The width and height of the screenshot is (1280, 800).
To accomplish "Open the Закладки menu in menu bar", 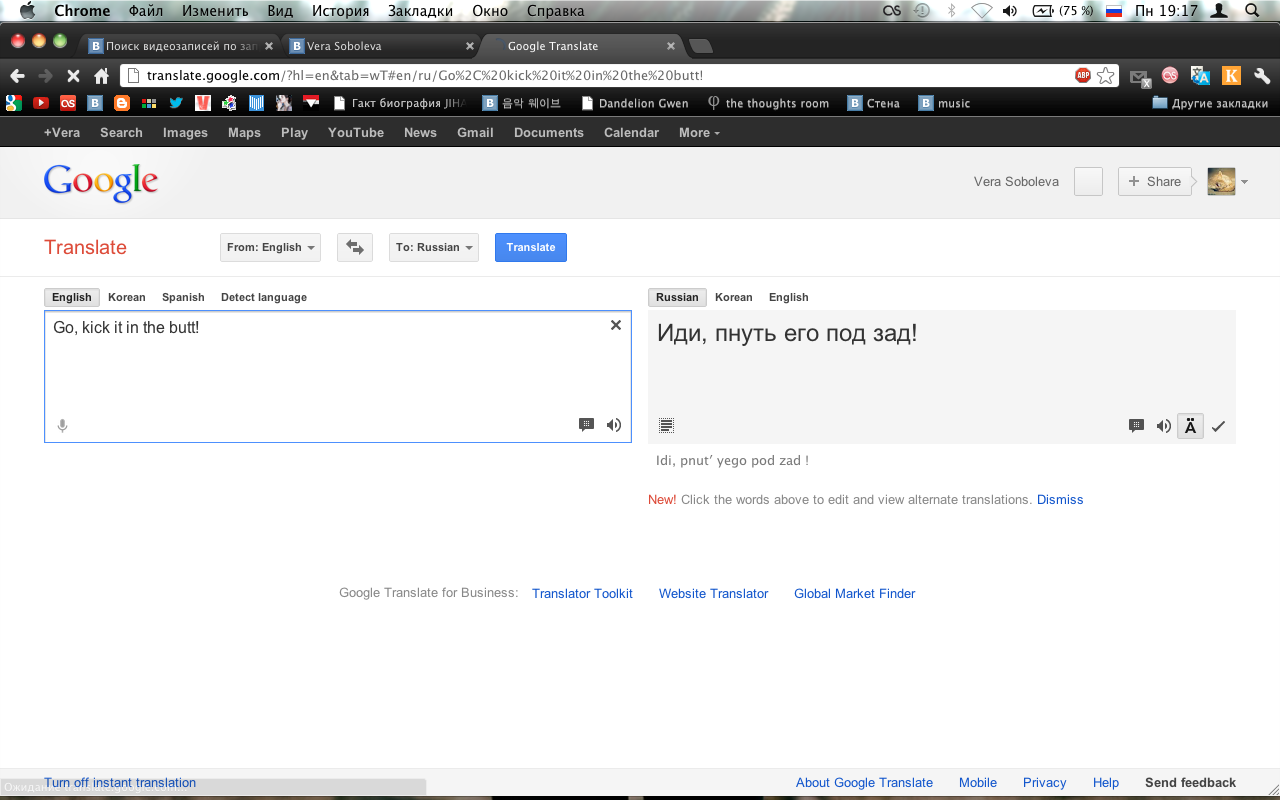I will (x=421, y=11).
